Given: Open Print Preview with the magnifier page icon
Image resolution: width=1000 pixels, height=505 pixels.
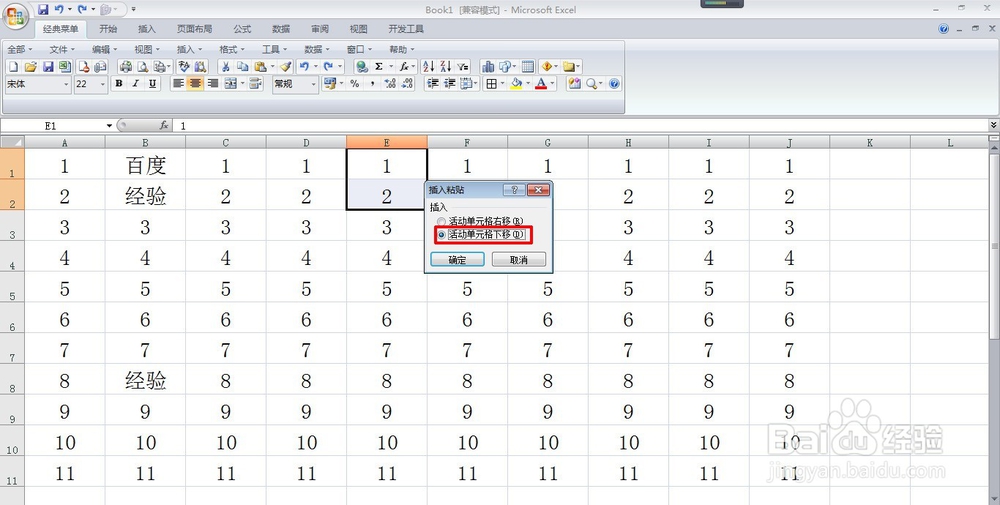Looking at the screenshot, I should tap(143, 66).
